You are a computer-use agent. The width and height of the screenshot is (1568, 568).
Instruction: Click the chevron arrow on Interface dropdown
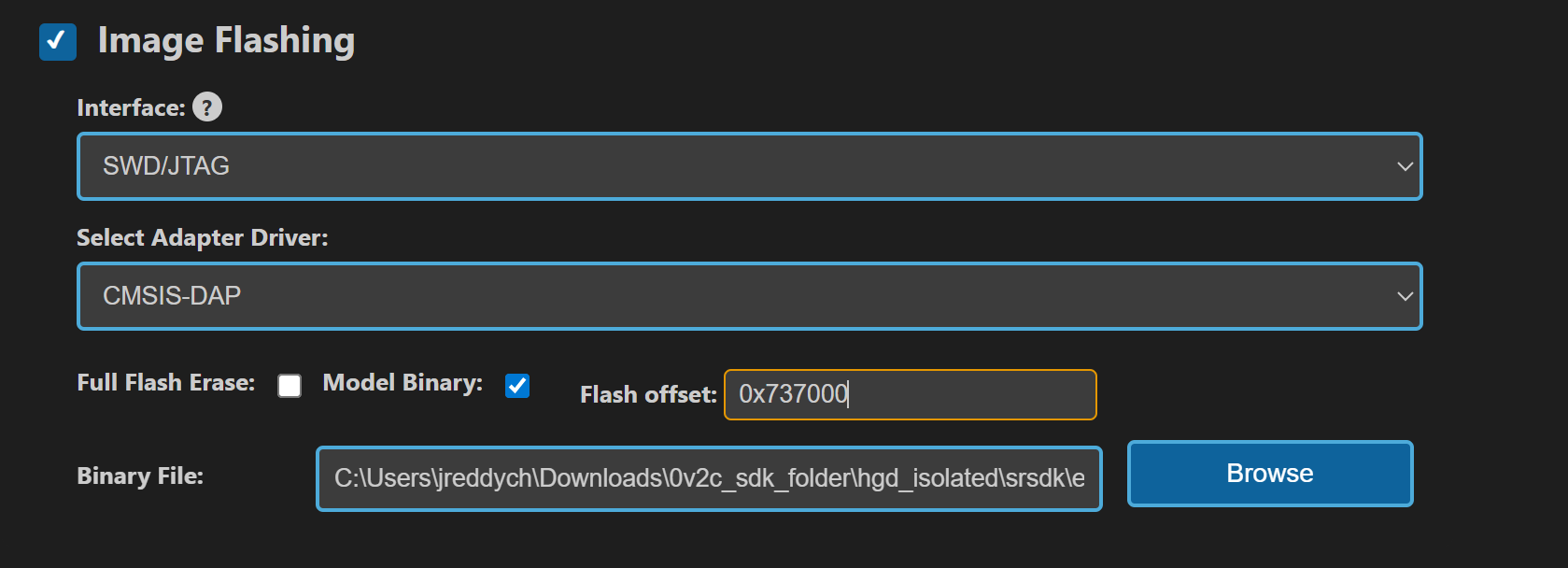[x=1405, y=166]
